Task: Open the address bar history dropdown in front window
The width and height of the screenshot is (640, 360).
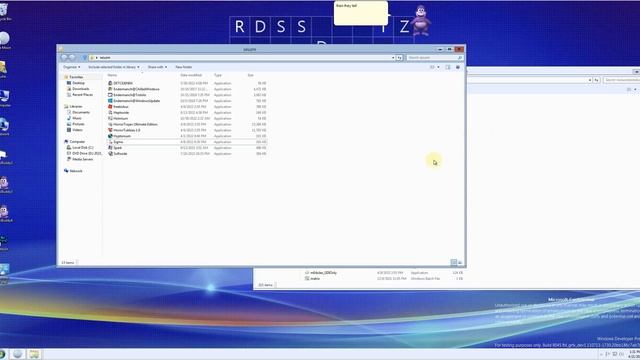Action: click(393, 58)
